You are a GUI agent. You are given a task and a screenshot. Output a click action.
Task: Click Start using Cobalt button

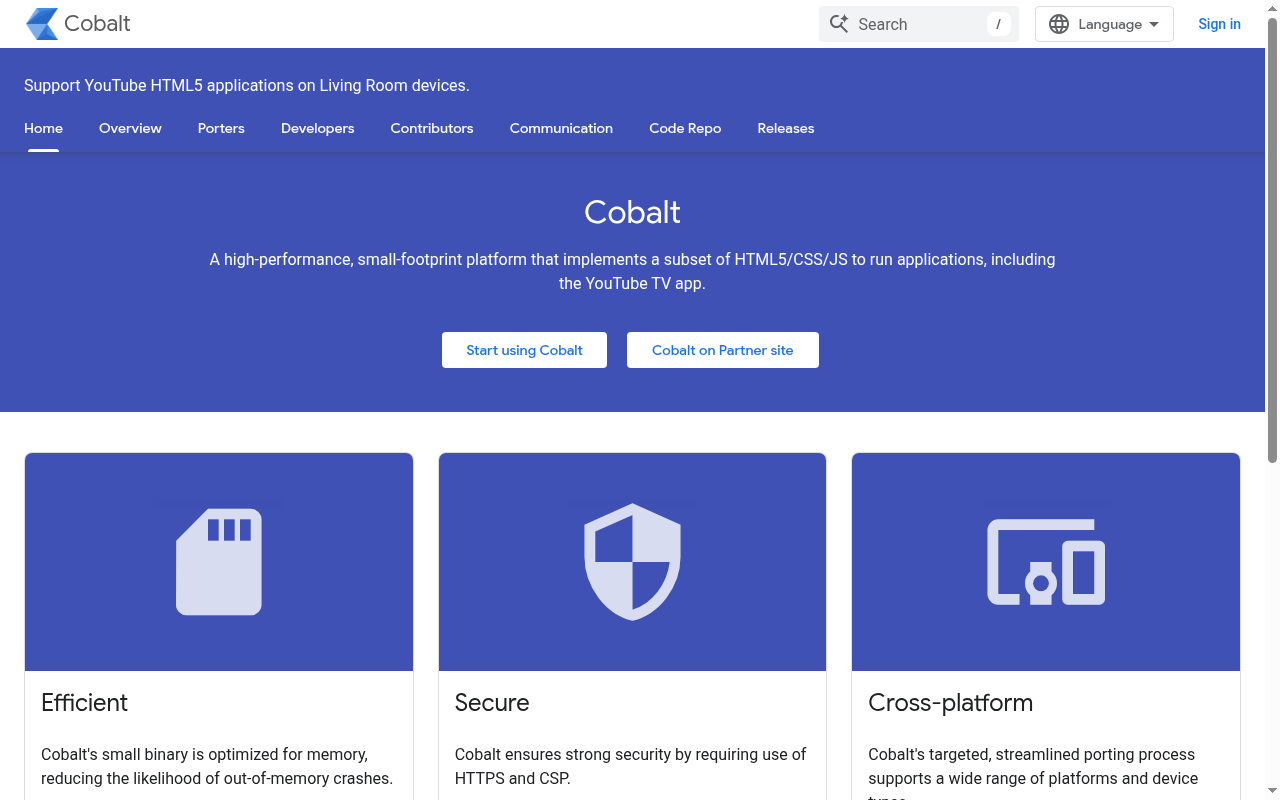tap(524, 350)
